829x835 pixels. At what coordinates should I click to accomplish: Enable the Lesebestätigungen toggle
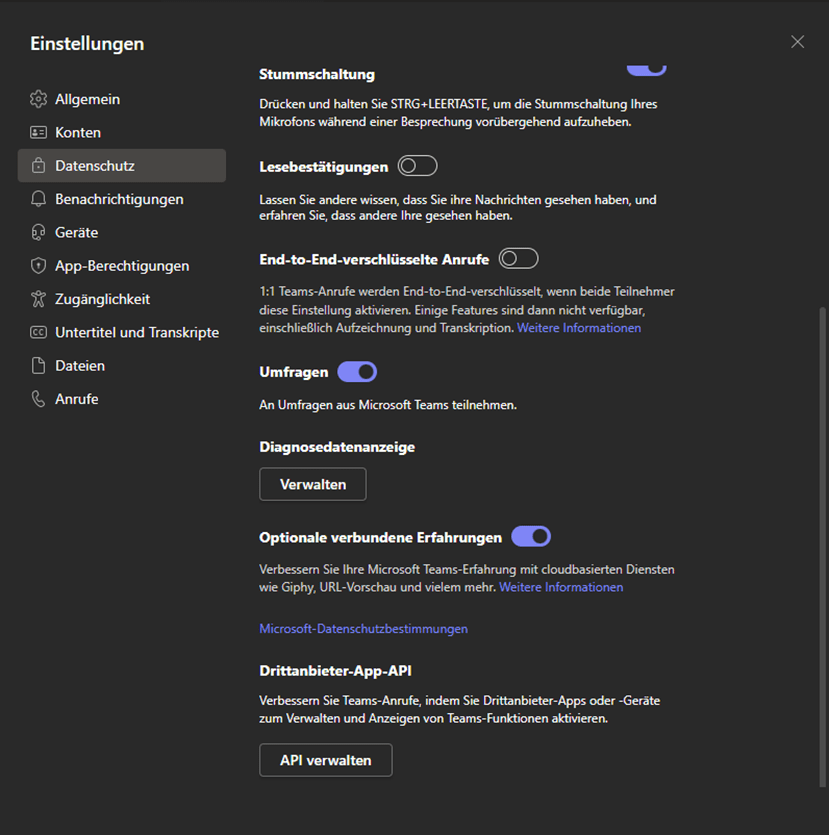pos(417,166)
